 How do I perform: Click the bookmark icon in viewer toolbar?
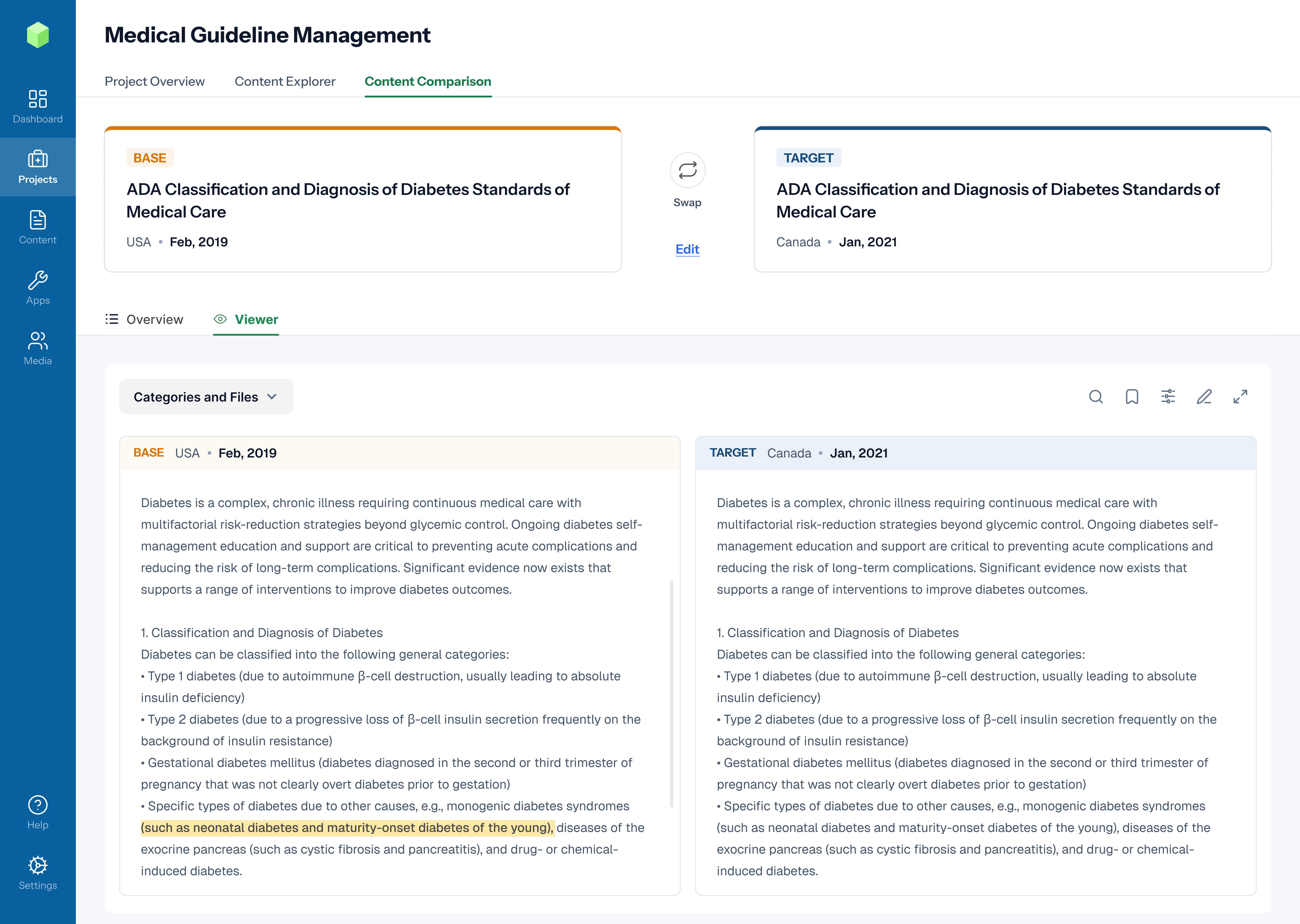click(x=1132, y=397)
